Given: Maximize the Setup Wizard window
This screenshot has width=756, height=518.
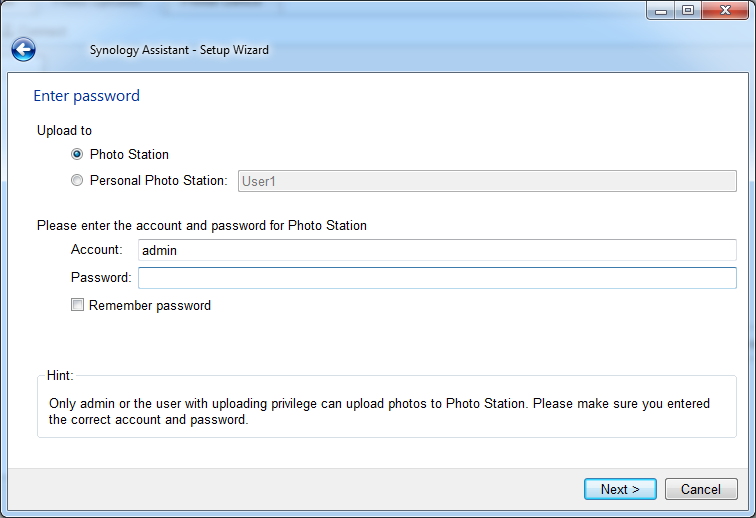Looking at the screenshot, I should coord(688,10).
